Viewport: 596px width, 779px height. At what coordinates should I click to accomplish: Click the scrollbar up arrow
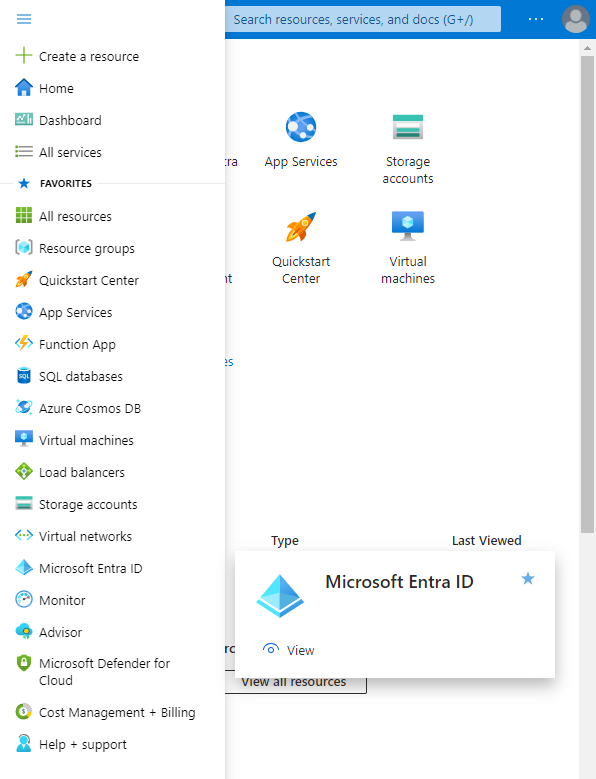click(588, 48)
